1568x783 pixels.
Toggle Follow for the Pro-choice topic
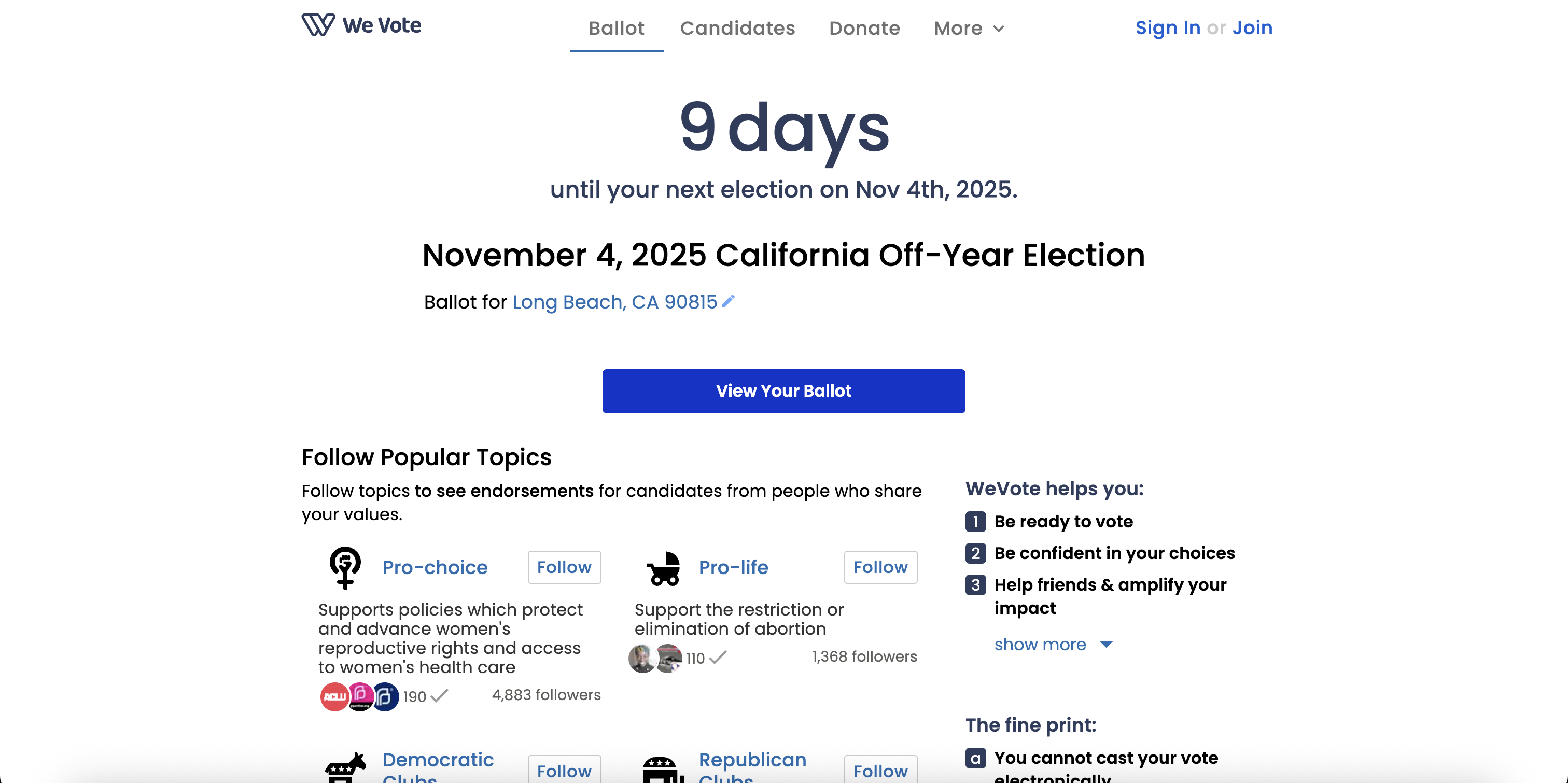point(564,567)
